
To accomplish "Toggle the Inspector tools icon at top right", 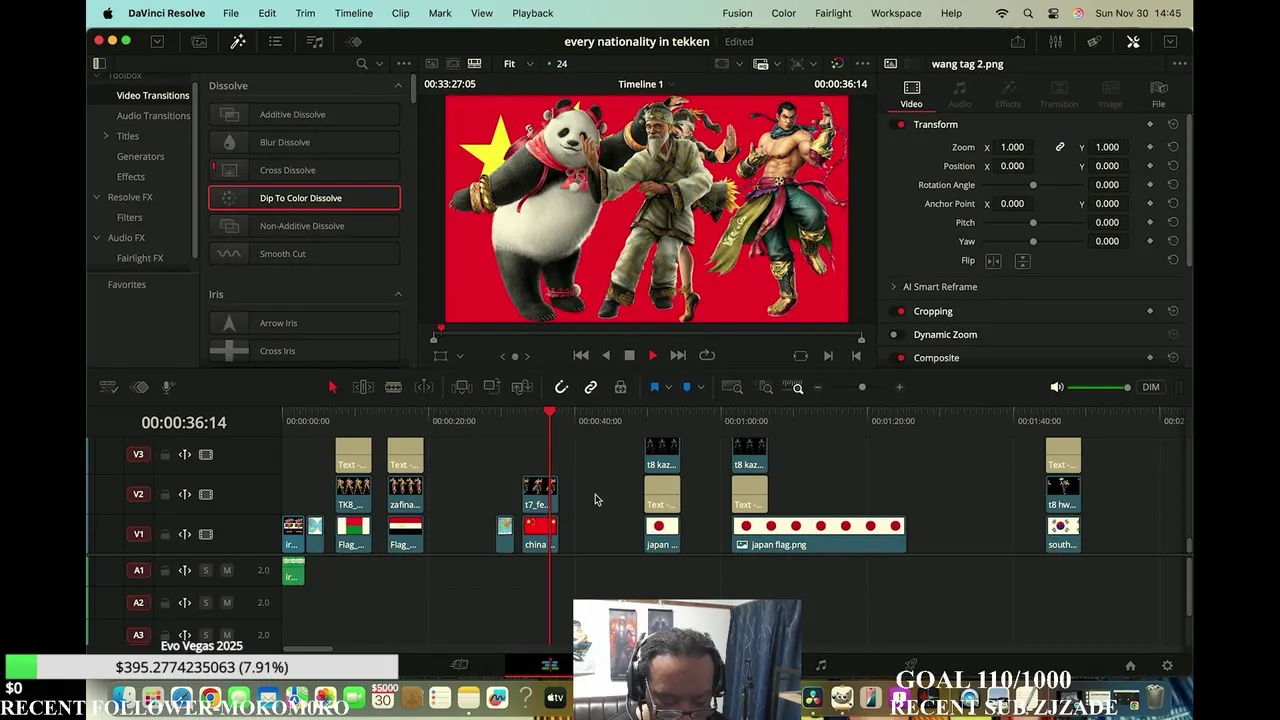I will click(x=1133, y=41).
